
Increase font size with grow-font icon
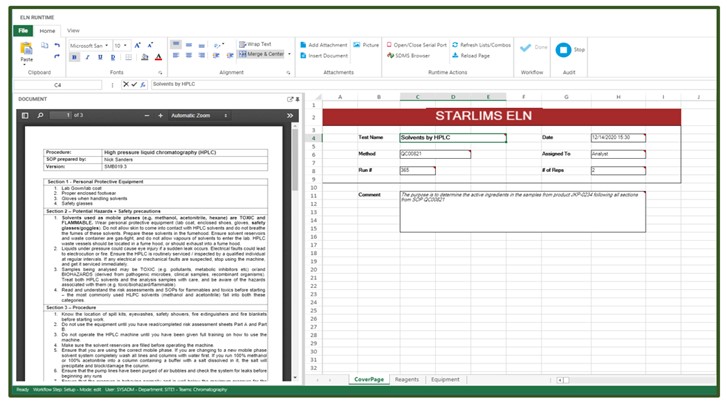pyautogui.click(x=137, y=45)
